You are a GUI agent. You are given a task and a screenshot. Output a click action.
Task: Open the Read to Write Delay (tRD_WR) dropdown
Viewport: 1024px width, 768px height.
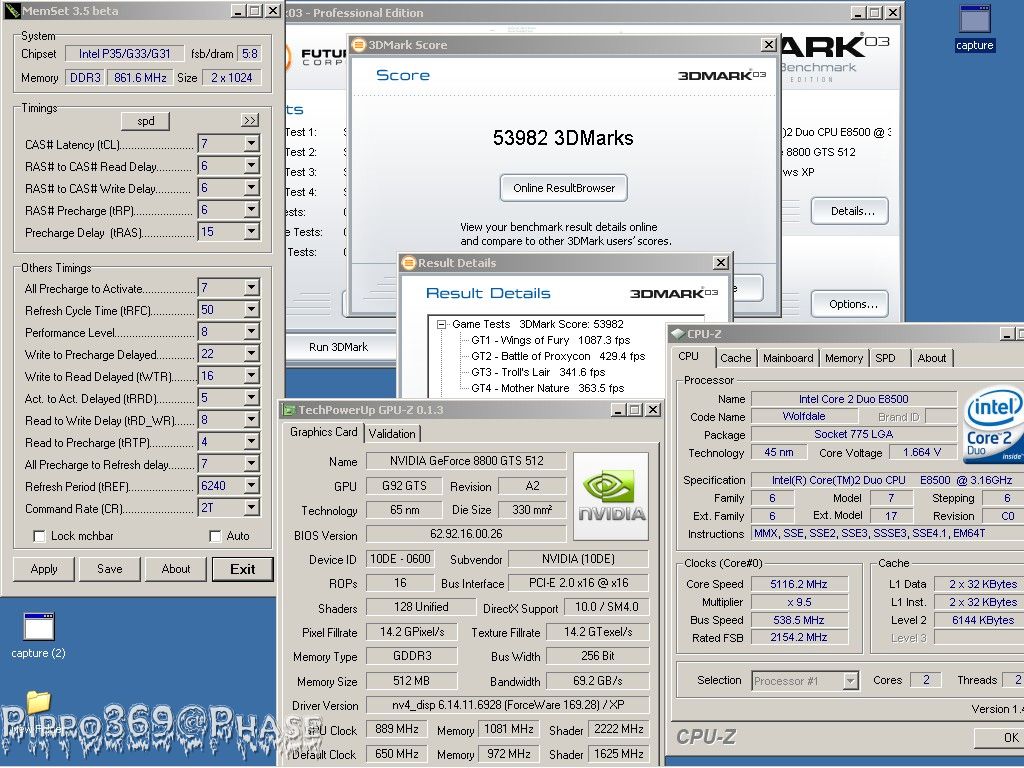(x=251, y=419)
